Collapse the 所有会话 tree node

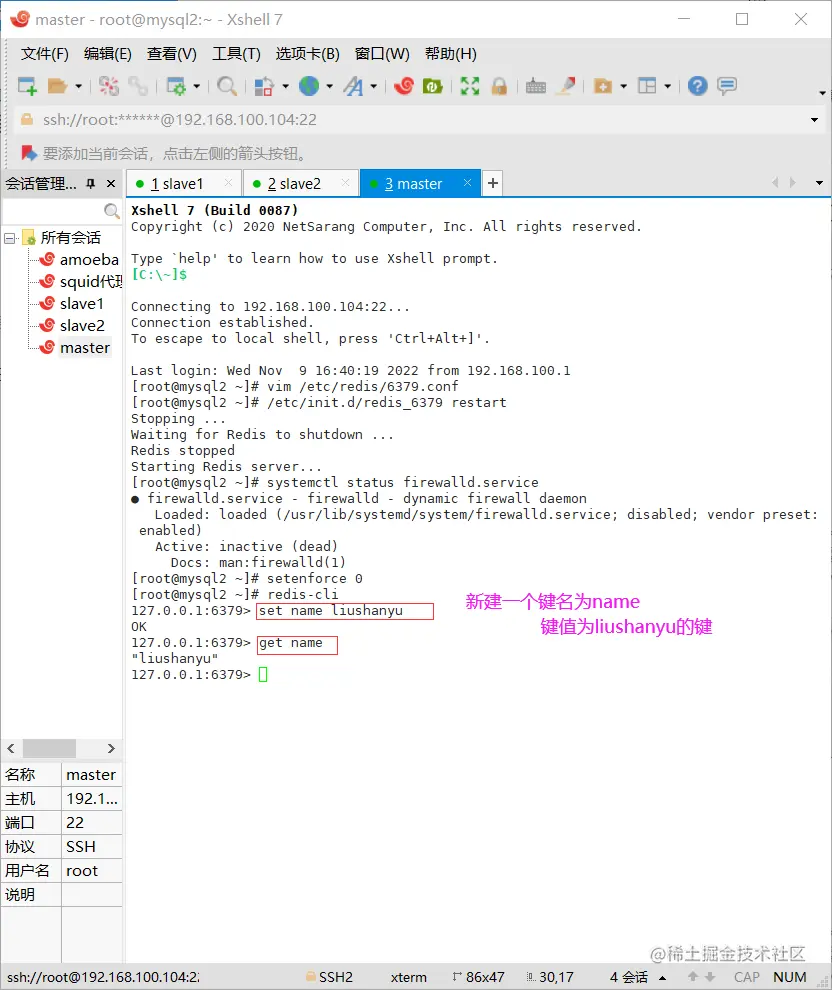9,238
